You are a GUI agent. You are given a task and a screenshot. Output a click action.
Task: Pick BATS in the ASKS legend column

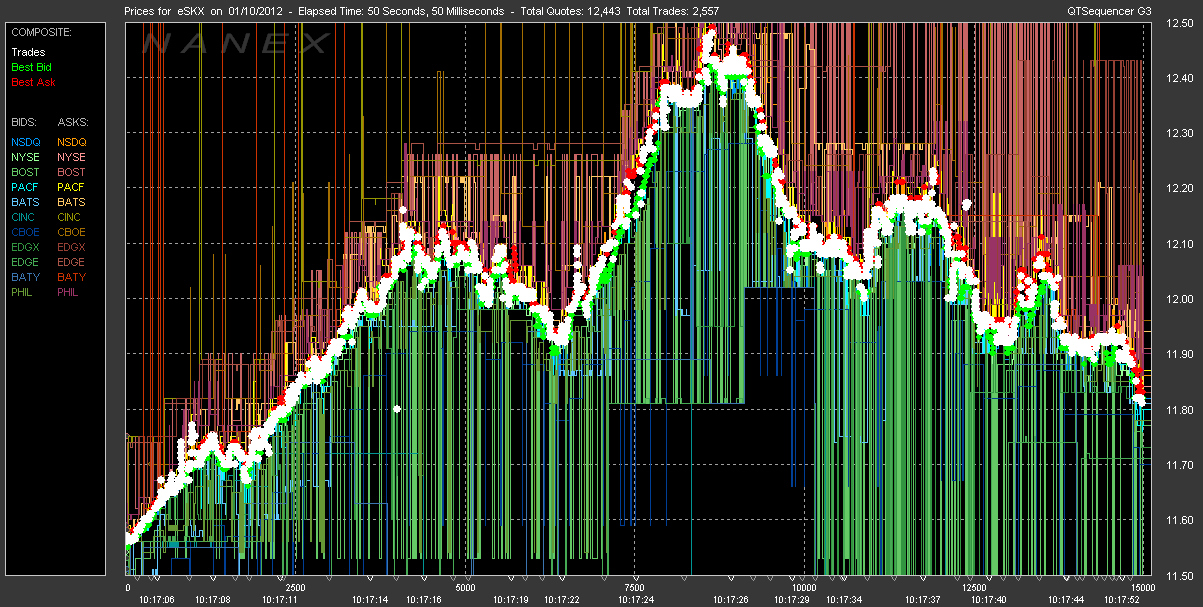click(x=73, y=202)
